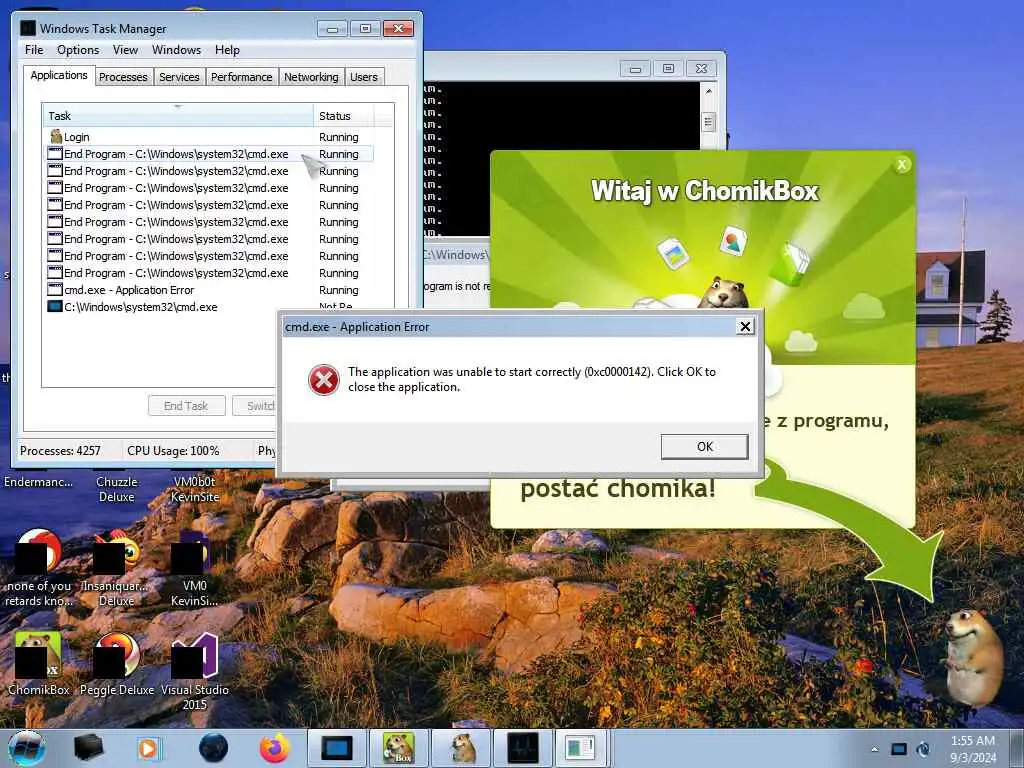Open the Visual Studio 2015 desktop icon
Viewport: 1024px width, 768px height.
pos(195,671)
